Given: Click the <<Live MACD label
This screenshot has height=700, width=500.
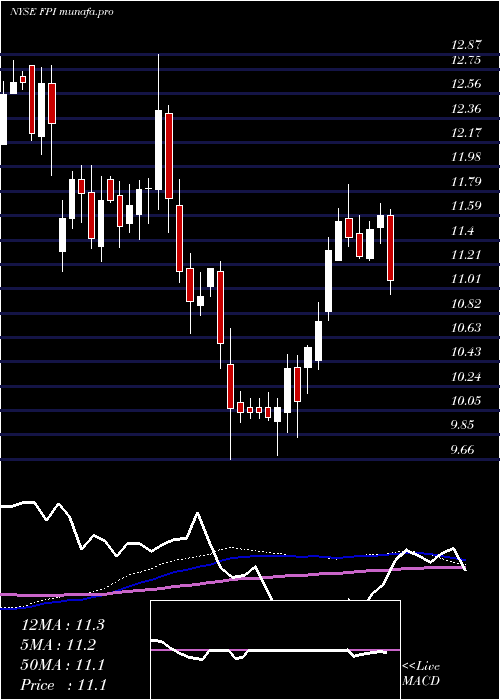Looking at the screenshot, I should [x=421, y=673].
